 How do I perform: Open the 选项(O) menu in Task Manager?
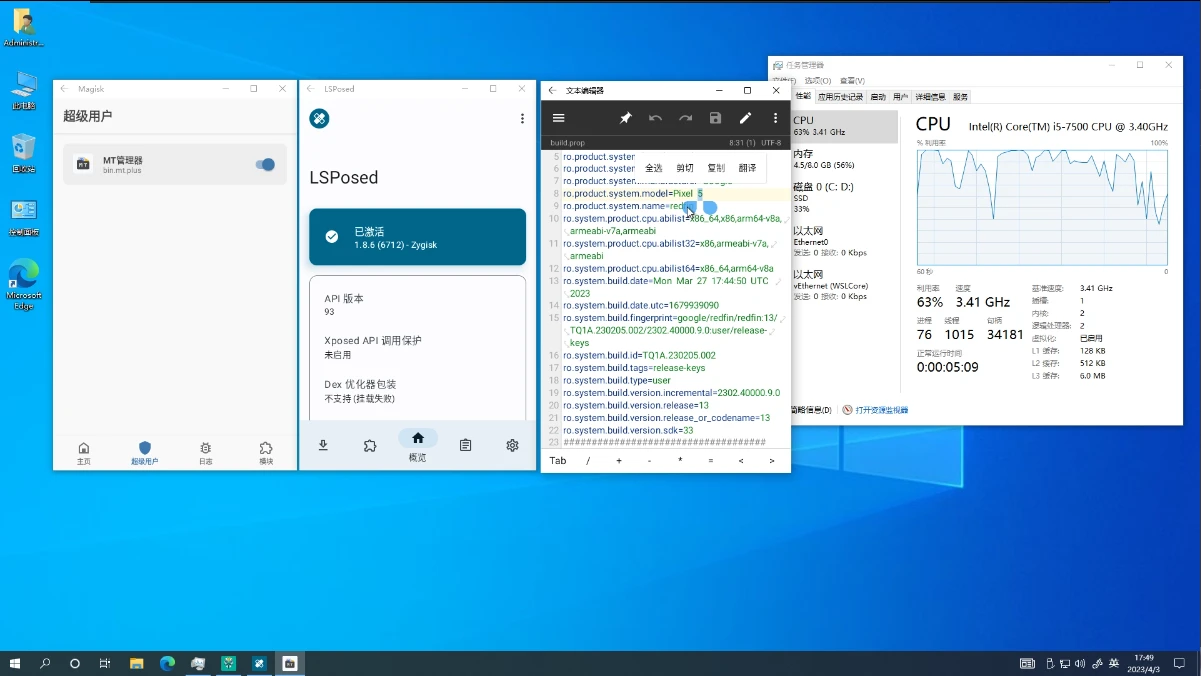click(818, 81)
